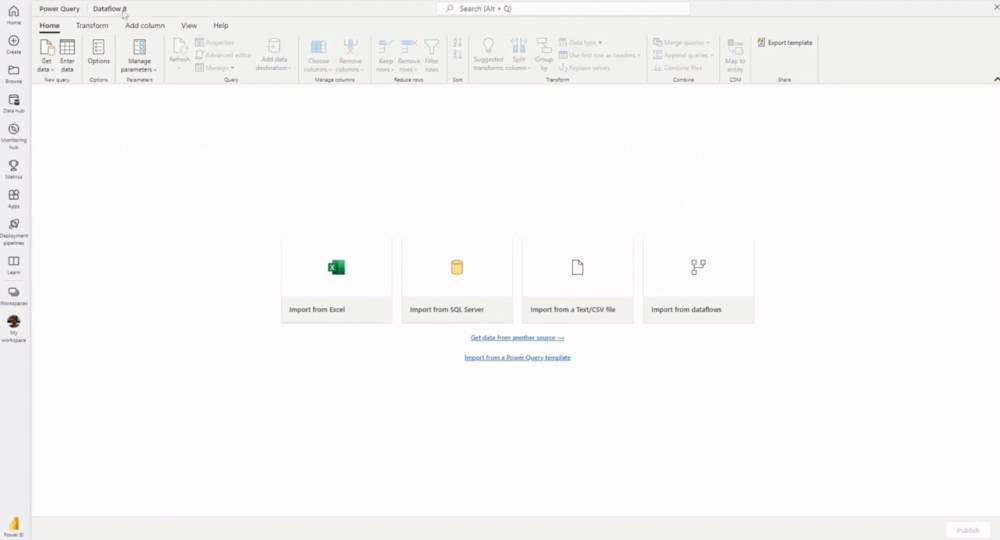The image size is (1000, 540).
Task: Open Data hub in left sidebar
Action: tap(13, 104)
